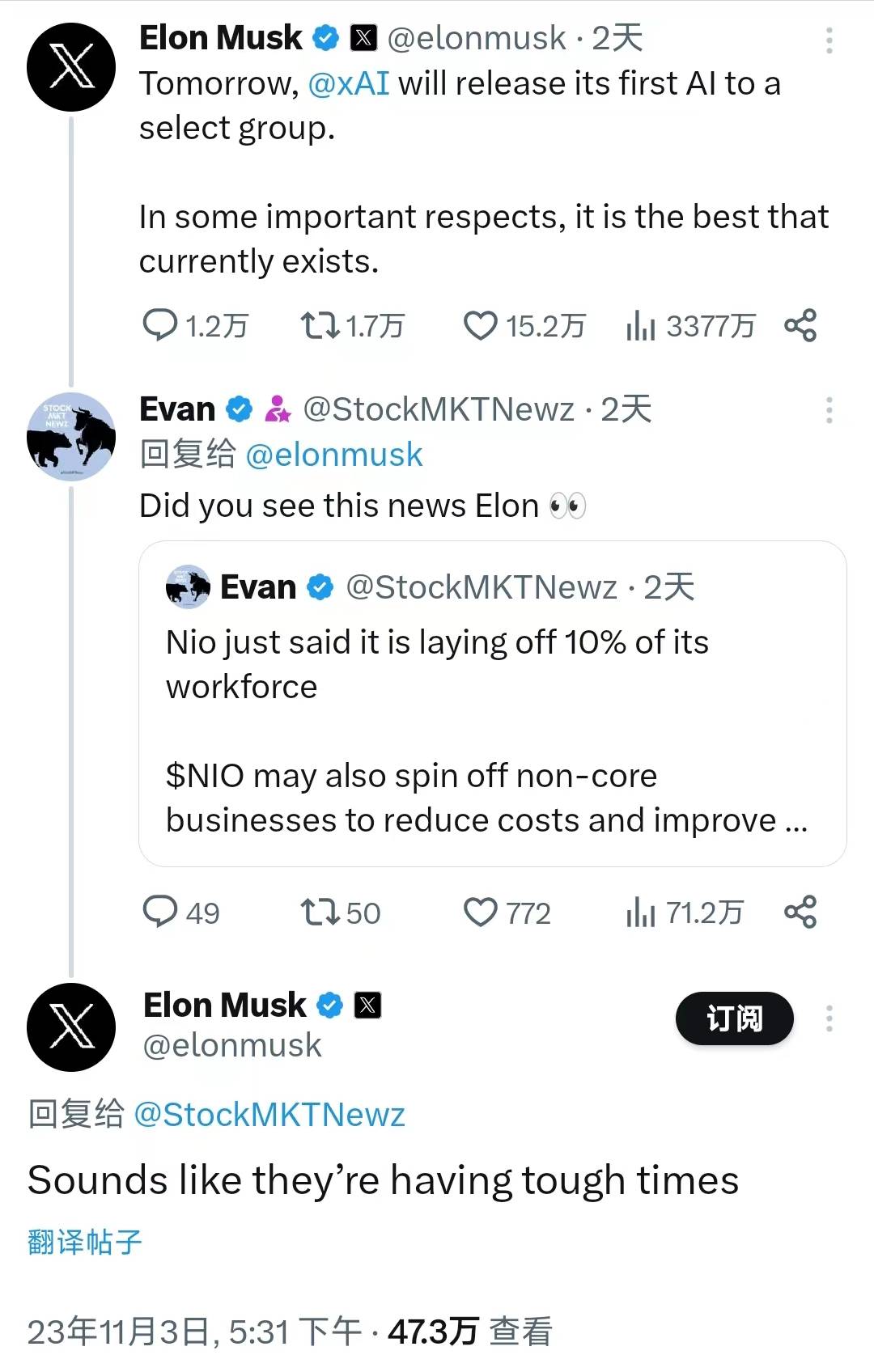
Task: Tap the 翻译帖子 translate post link
Action: [x=85, y=1242]
